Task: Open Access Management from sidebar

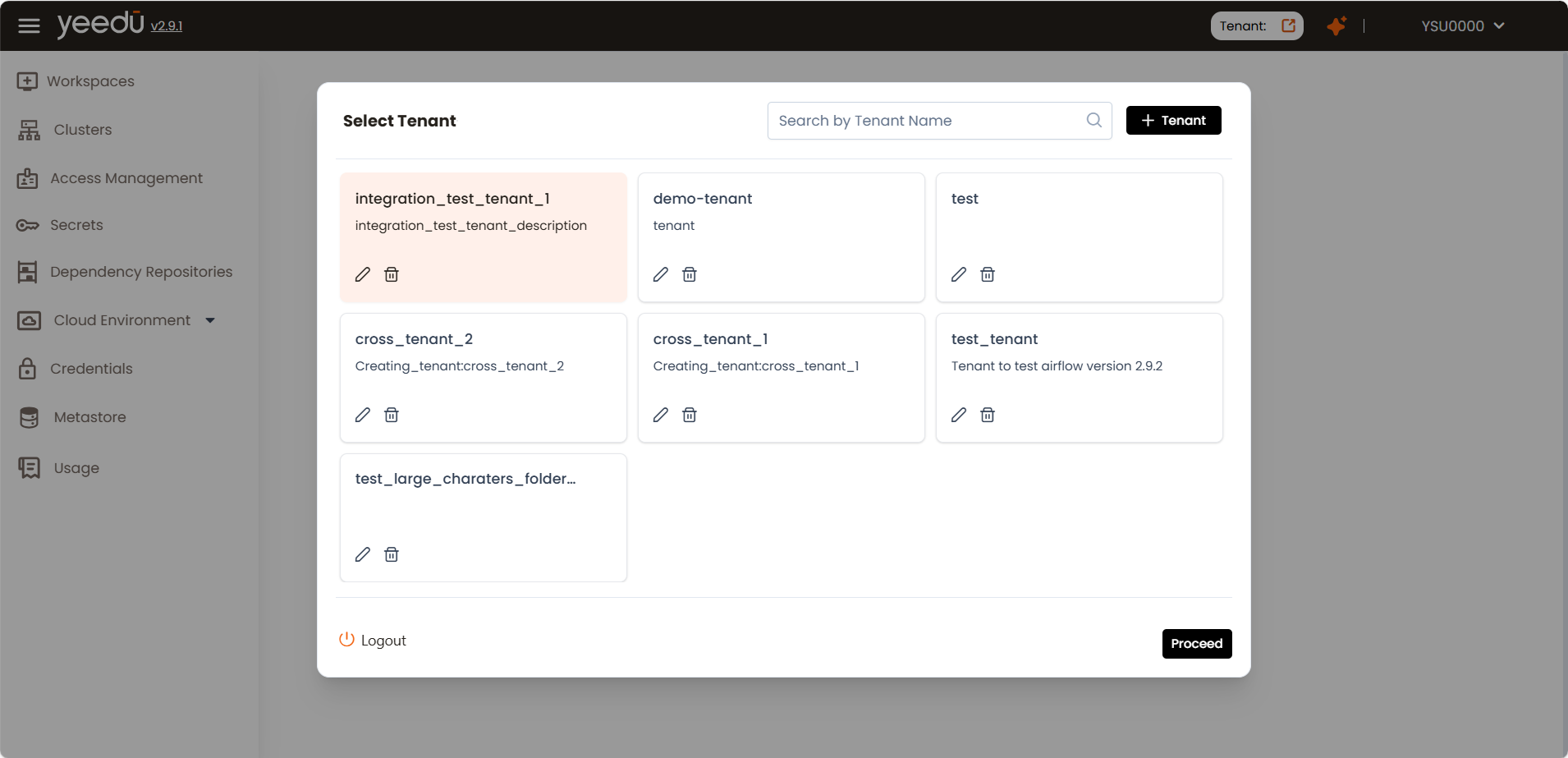Action: pyautogui.click(x=126, y=178)
